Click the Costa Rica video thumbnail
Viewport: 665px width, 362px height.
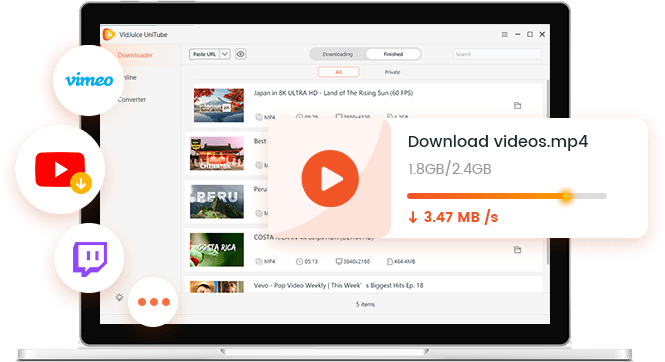click(x=217, y=250)
